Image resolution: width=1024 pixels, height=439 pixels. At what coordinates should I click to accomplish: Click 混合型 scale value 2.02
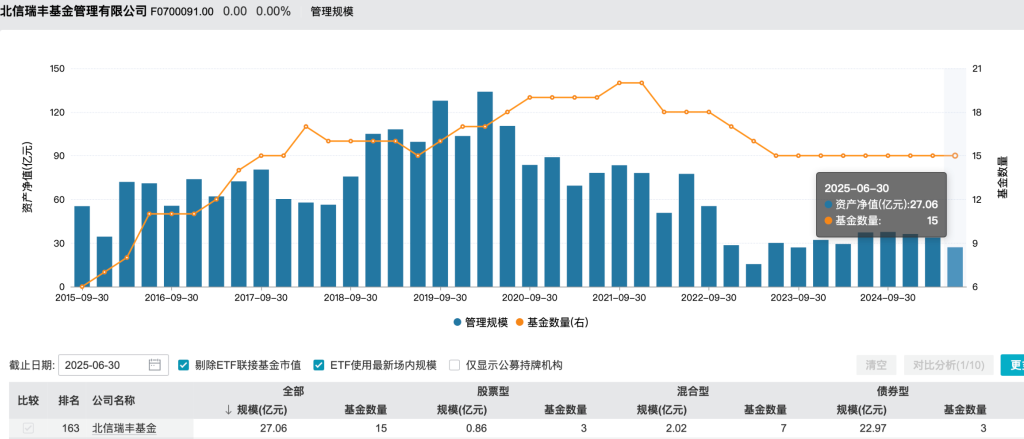click(676, 429)
